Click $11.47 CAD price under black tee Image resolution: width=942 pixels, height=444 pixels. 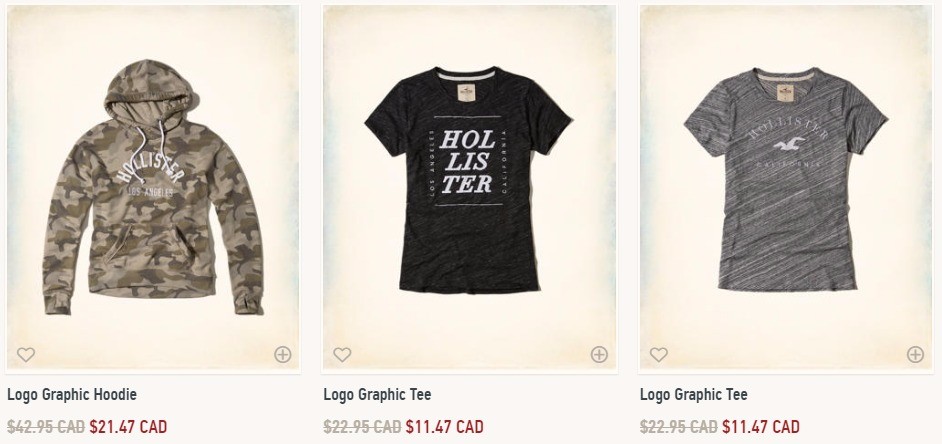(444, 426)
